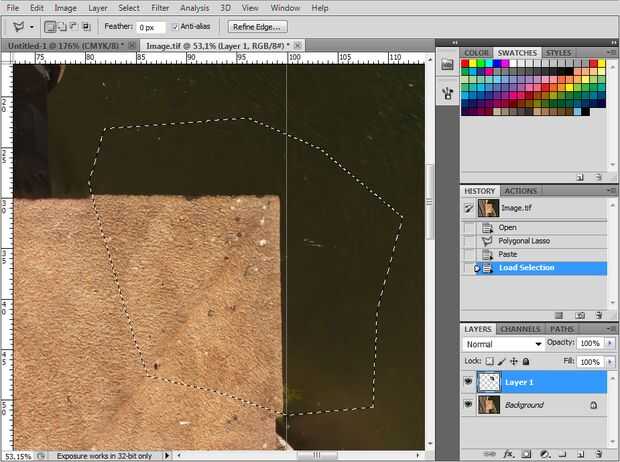Toggle Lock all padlock icon
The image size is (620, 462).
click(x=526, y=361)
